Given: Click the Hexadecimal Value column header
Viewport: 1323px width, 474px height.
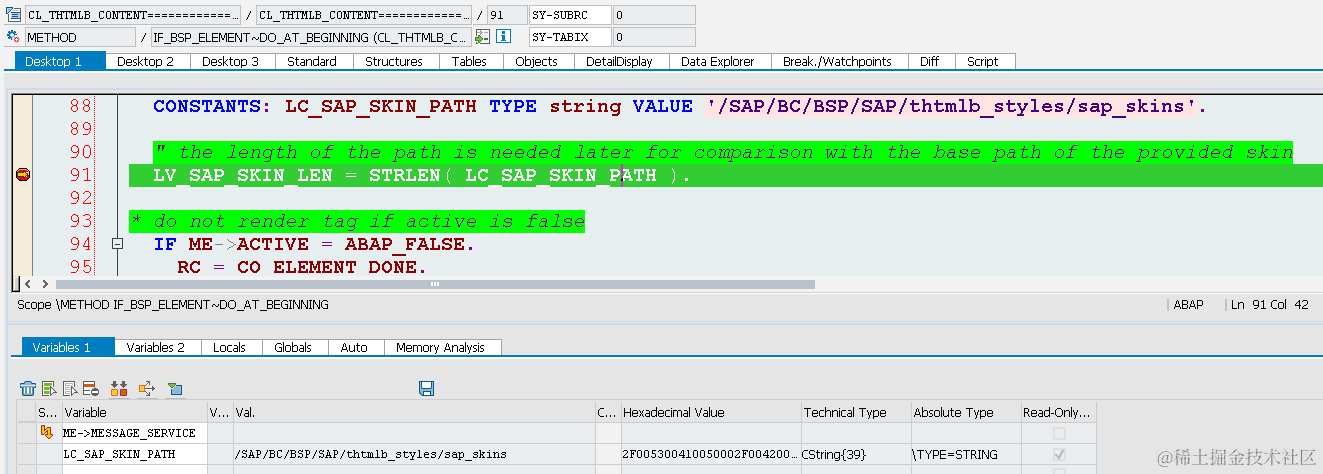Looking at the screenshot, I should coord(709,412).
